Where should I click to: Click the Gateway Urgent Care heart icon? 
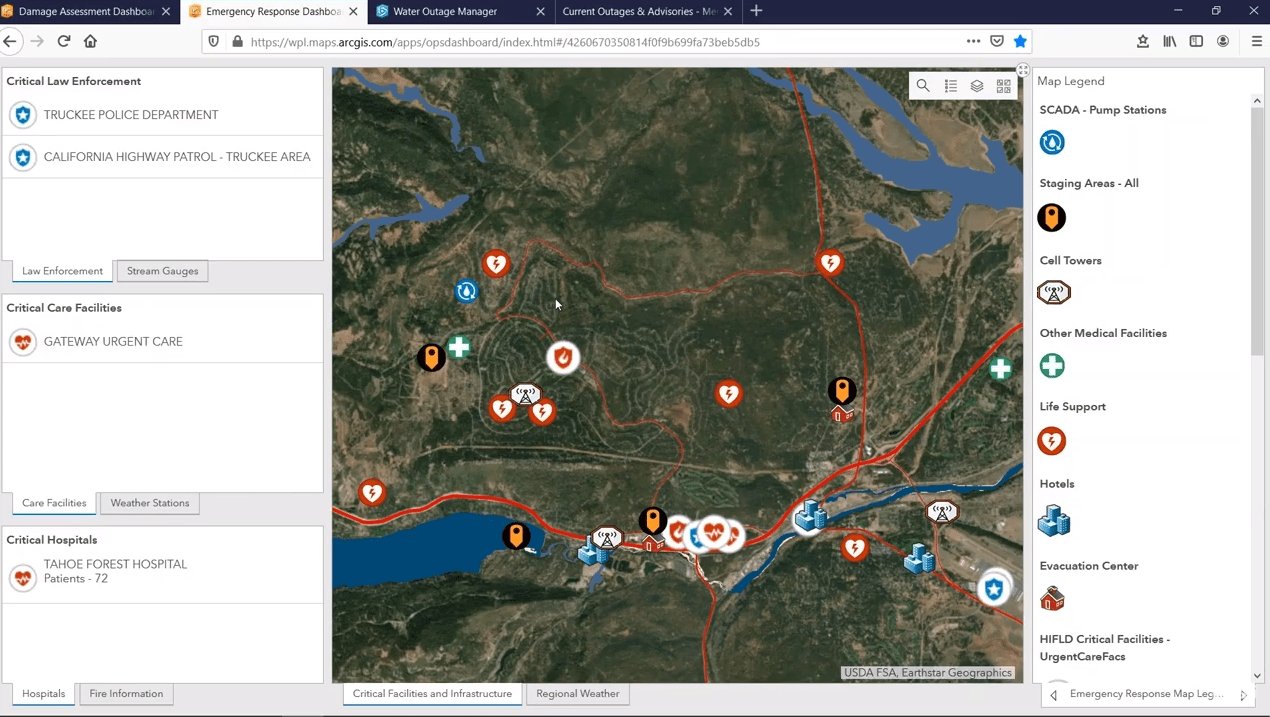tap(23, 342)
